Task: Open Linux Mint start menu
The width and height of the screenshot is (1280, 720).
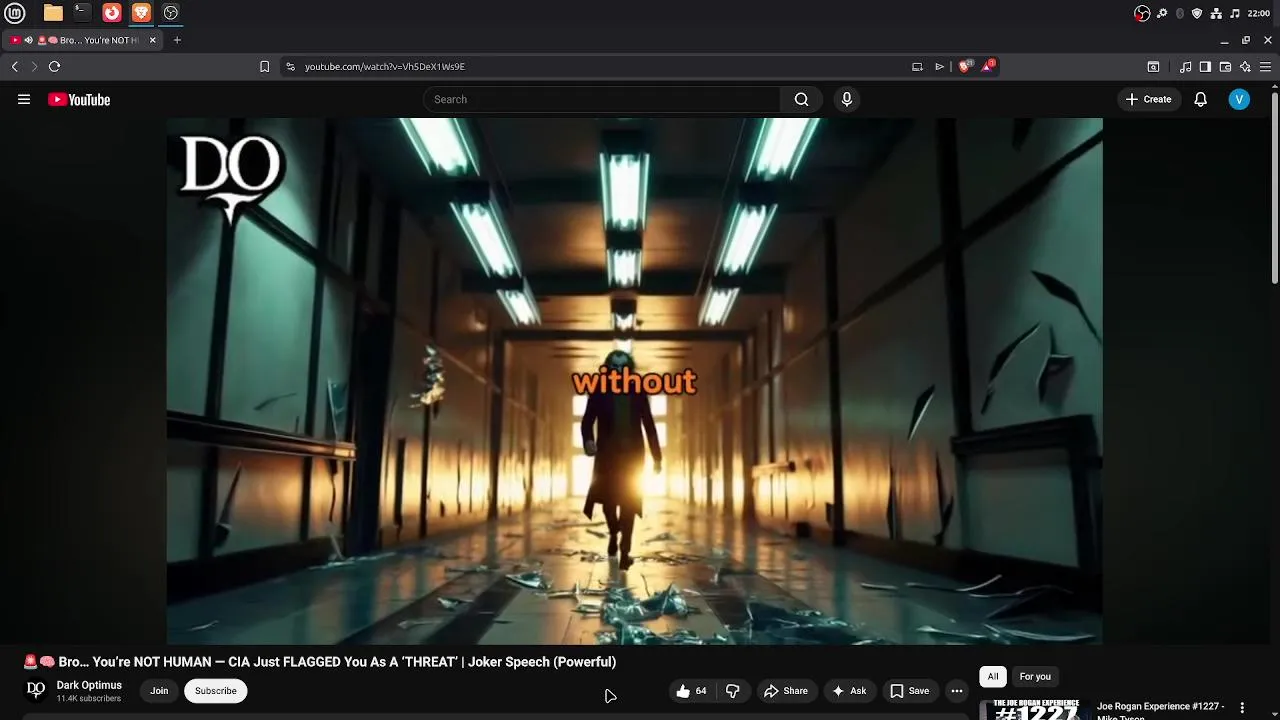Action: pyautogui.click(x=16, y=13)
